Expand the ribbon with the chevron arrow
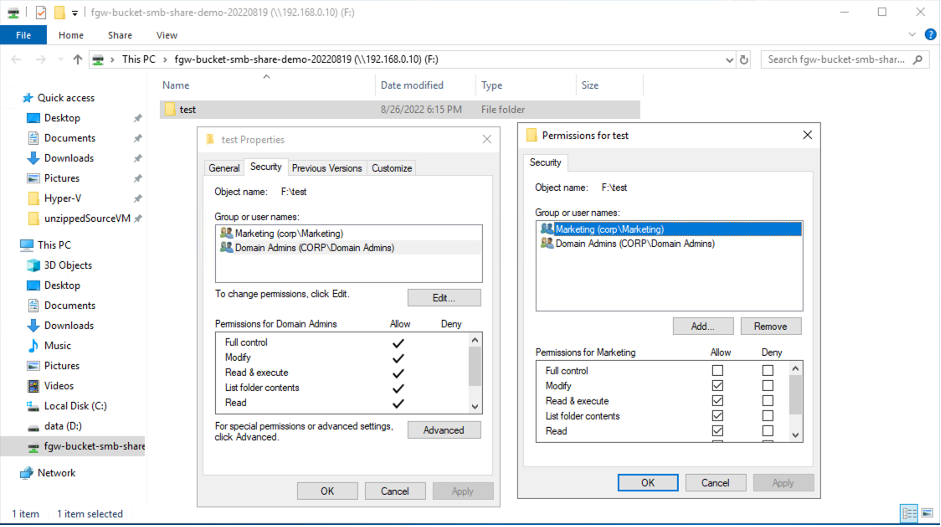 912,35
